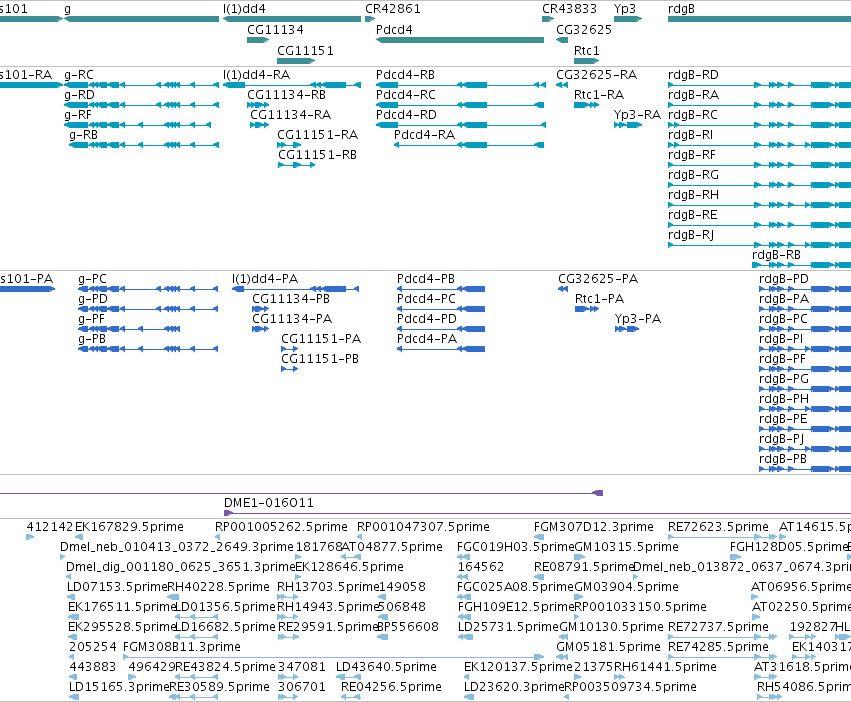Select the rdgB-RI transcript label
This screenshot has height=702, width=851.
point(690,135)
